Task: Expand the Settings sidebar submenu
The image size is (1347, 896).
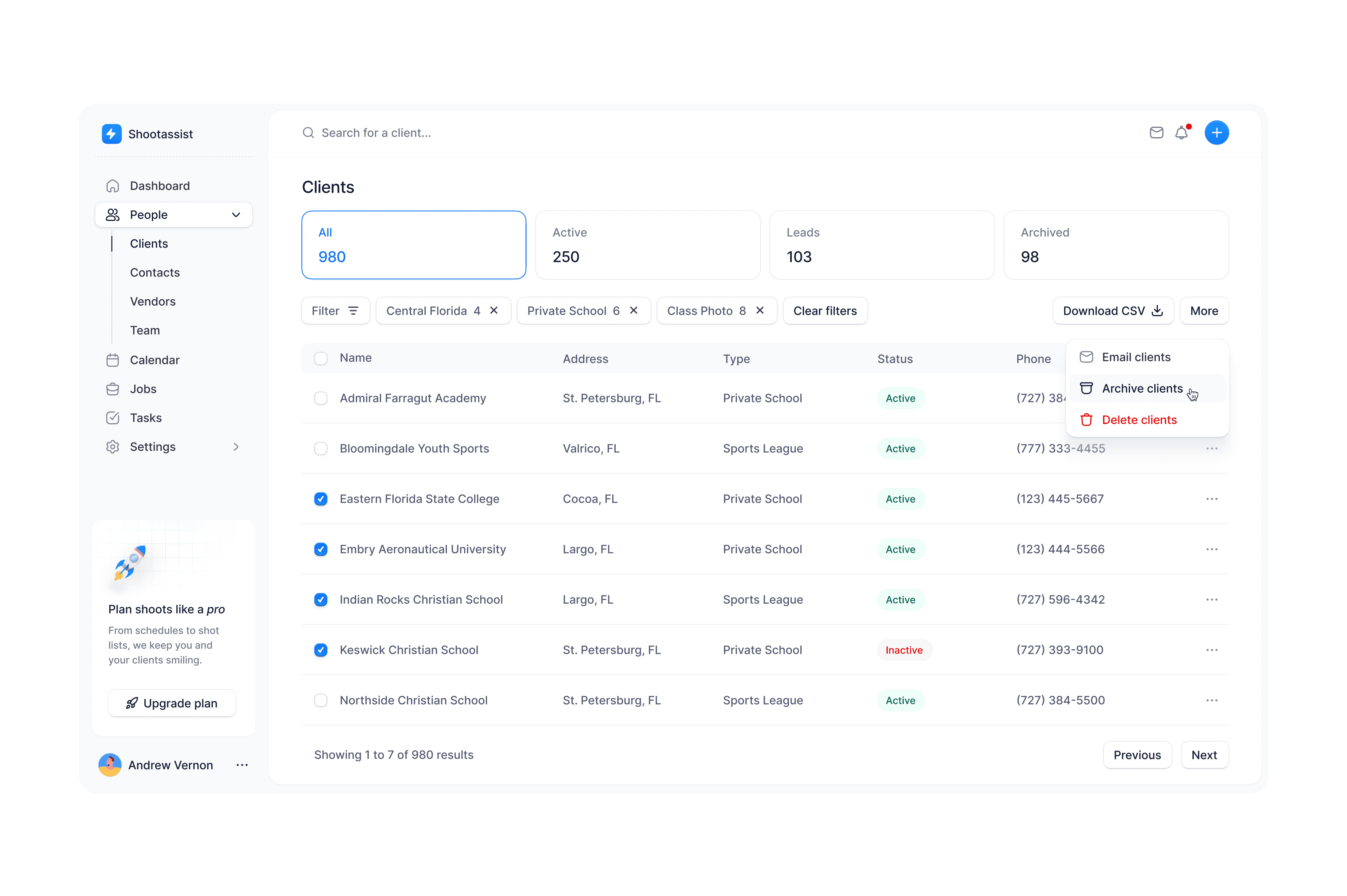Action: [235, 447]
